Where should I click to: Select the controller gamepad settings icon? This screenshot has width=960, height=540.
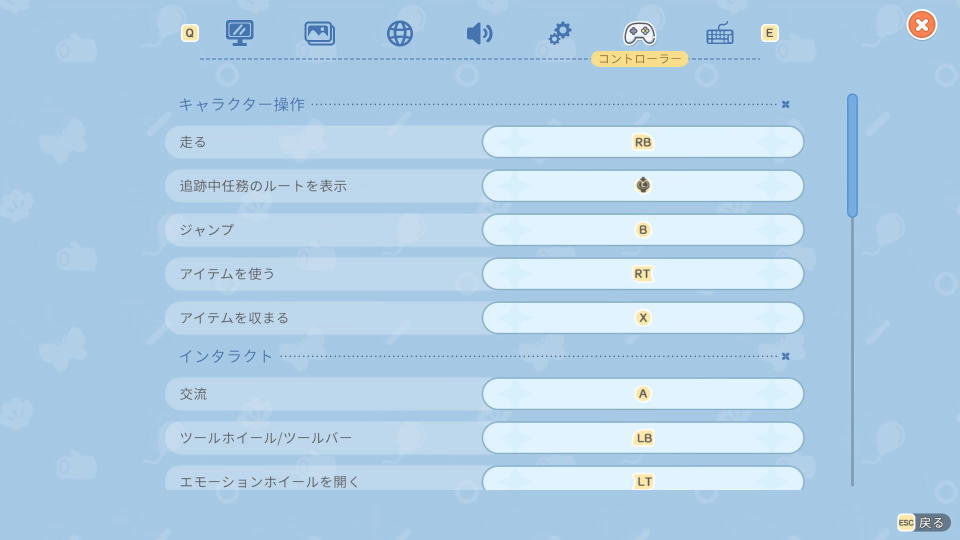click(640, 33)
